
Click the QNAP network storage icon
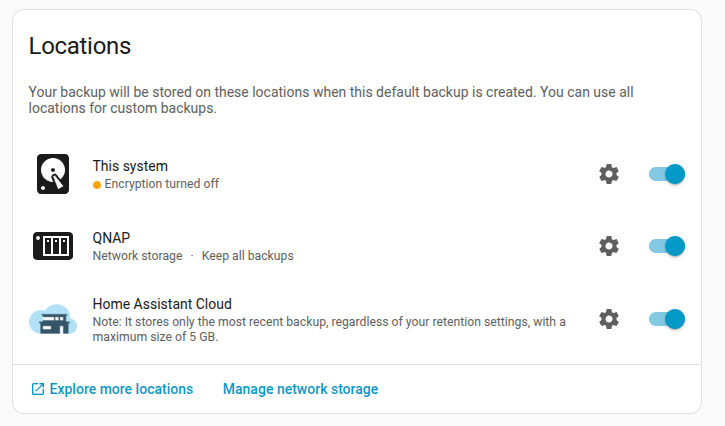point(53,246)
